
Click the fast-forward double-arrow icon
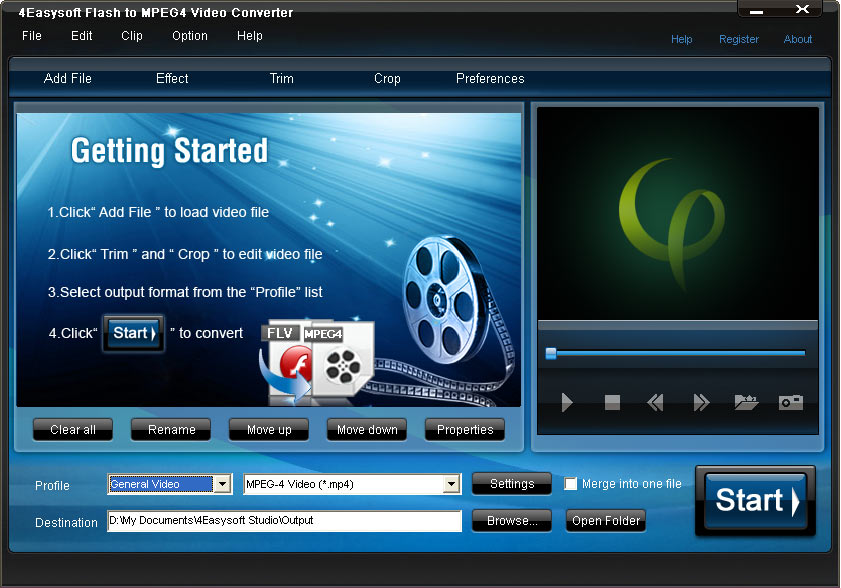[701, 402]
